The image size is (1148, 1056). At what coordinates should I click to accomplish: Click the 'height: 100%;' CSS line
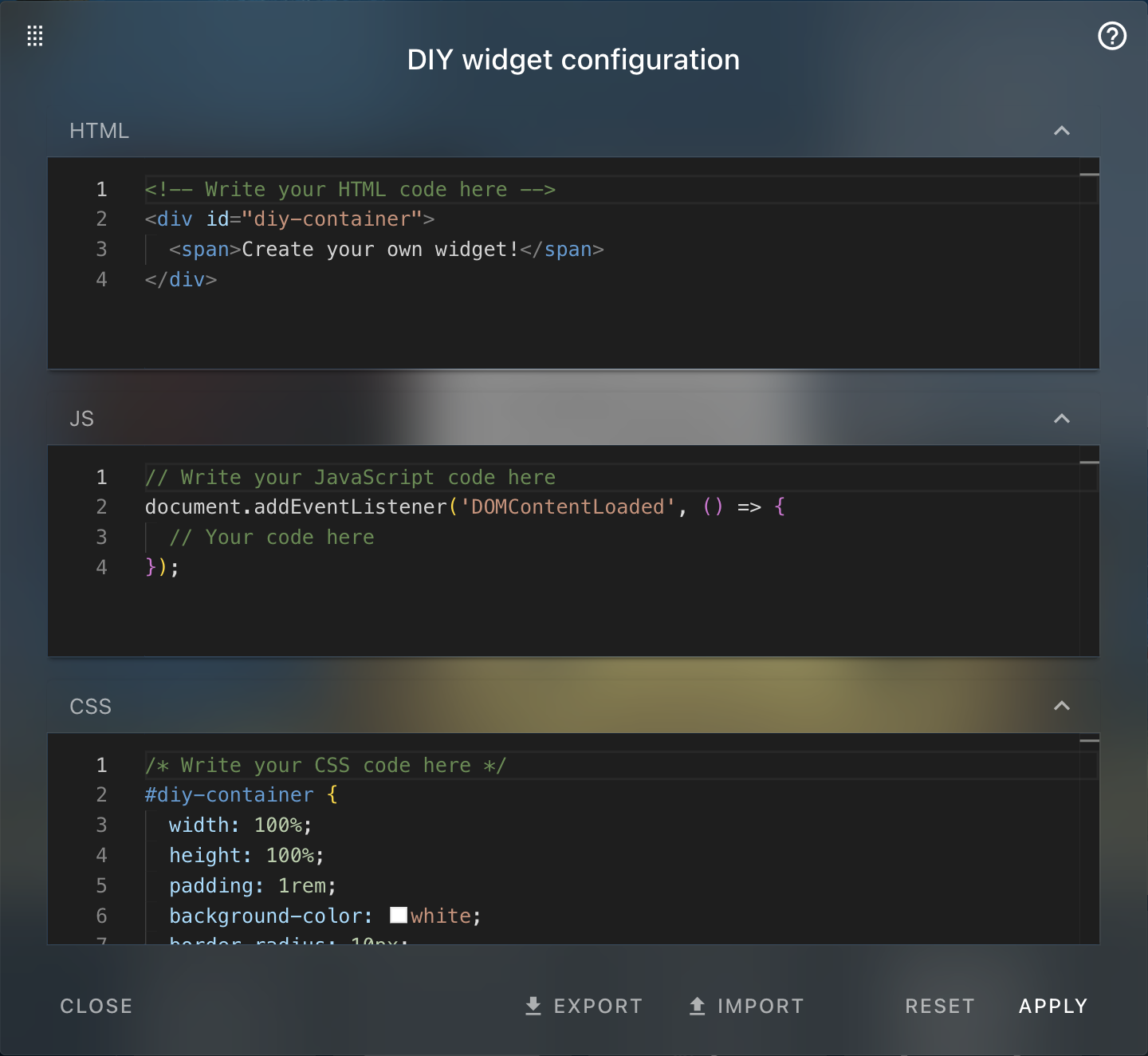click(x=246, y=856)
